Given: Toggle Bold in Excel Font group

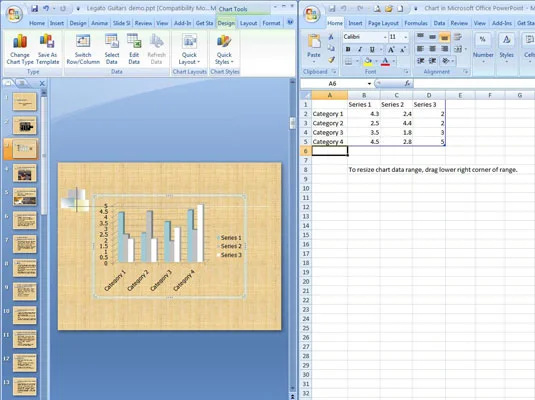Looking at the screenshot, I should click(348, 49).
